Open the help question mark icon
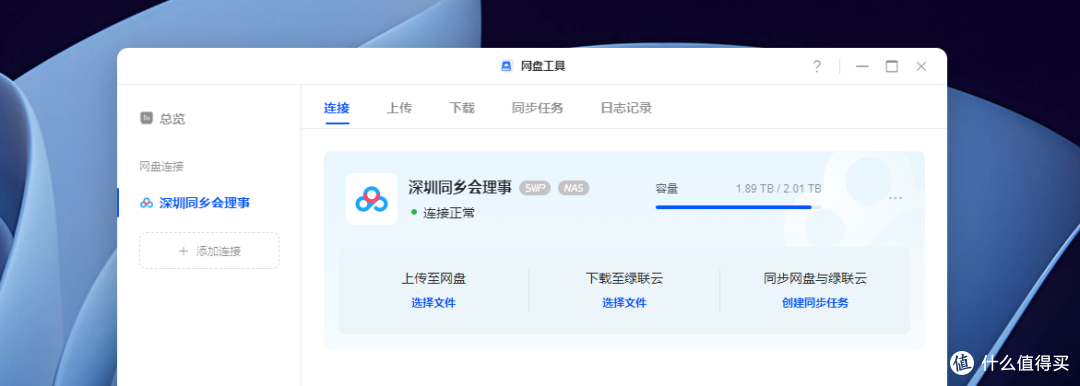The image size is (1080, 386). pos(817,66)
